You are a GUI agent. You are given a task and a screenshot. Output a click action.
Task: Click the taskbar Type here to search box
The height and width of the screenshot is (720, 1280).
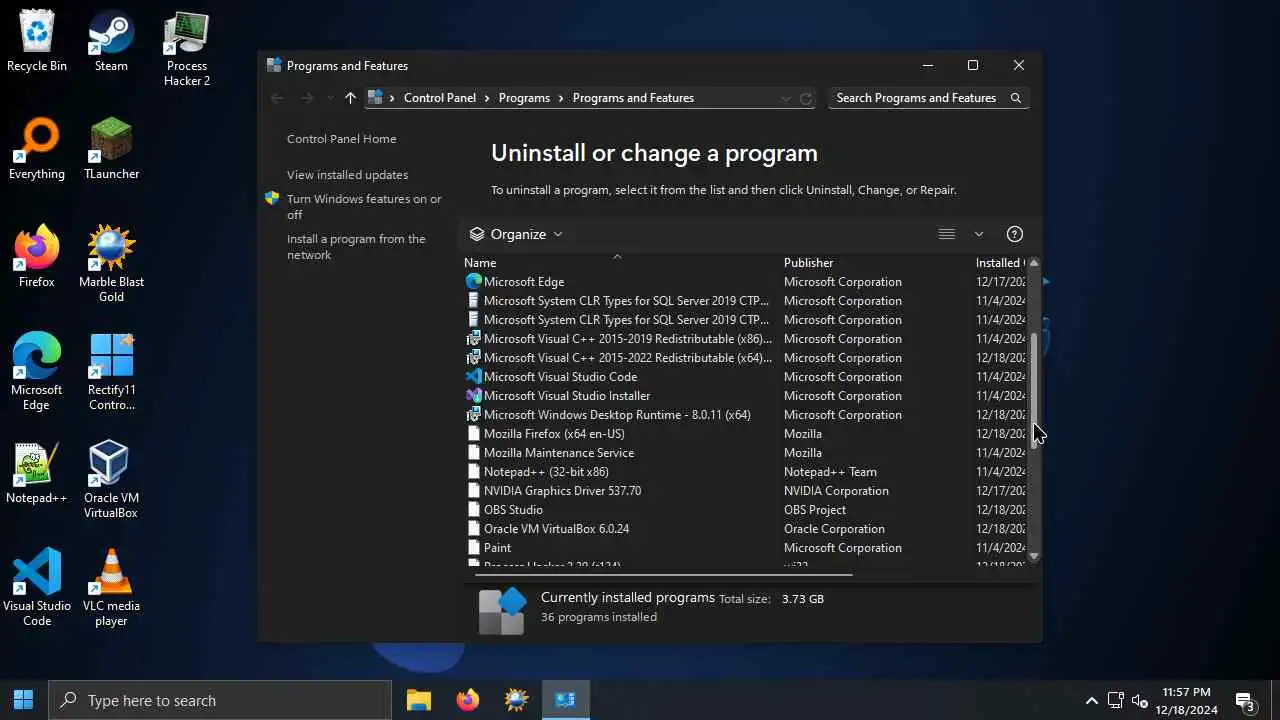coord(220,700)
